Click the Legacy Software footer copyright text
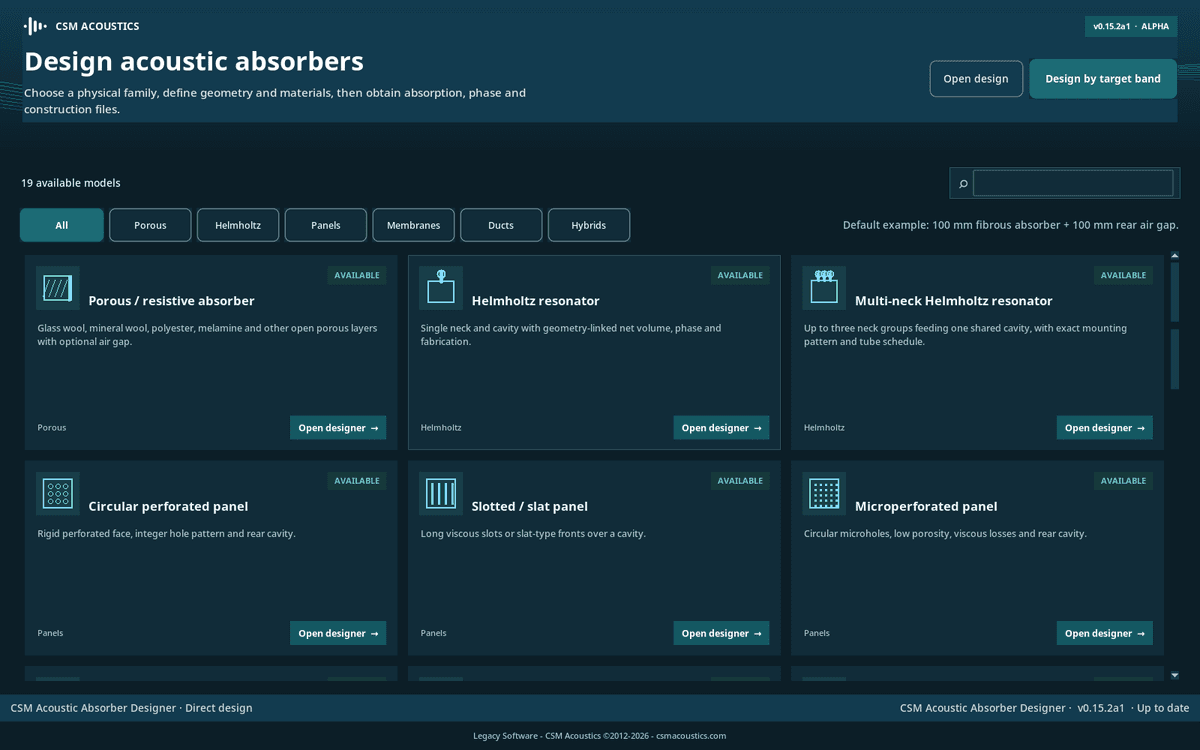Image resolution: width=1200 pixels, height=750 pixels. pyautogui.click(x=600, y=736)
